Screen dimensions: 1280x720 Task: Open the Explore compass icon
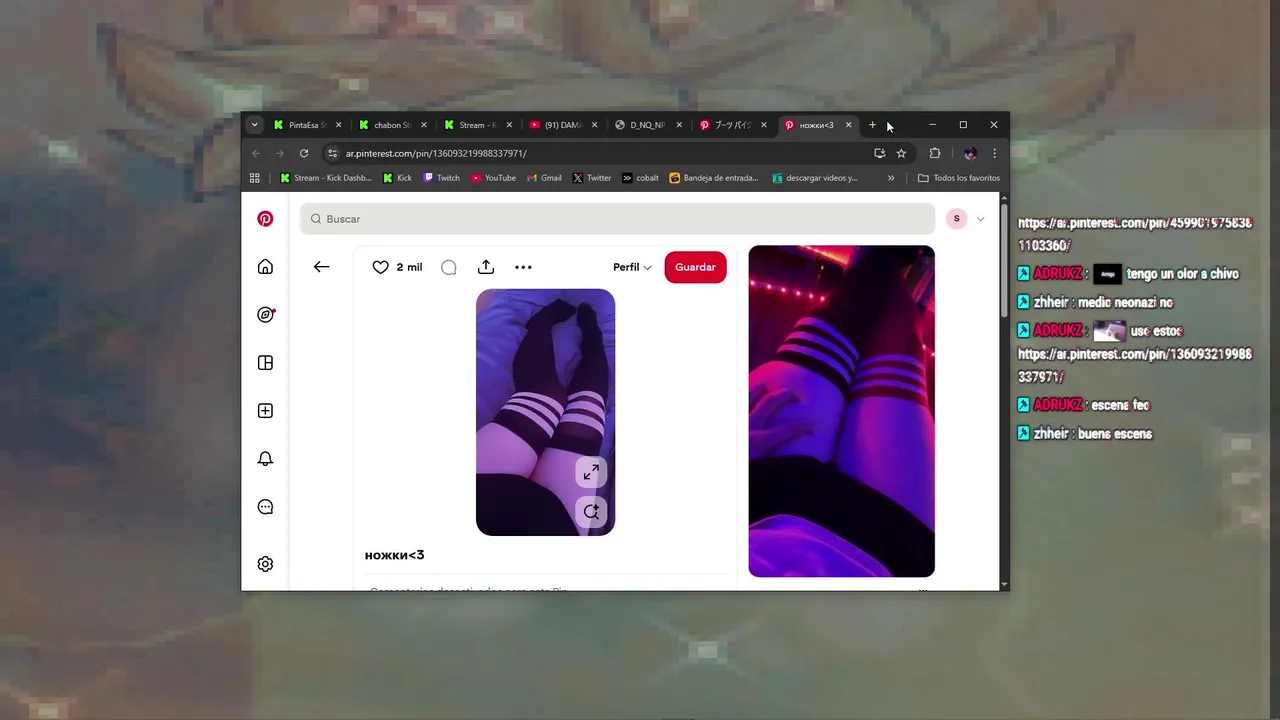[265, 315]
